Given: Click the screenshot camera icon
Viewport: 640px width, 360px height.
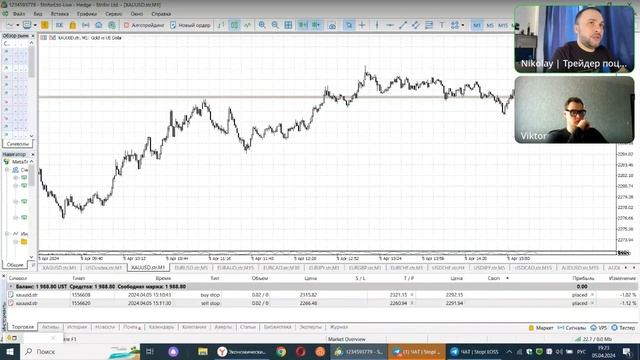Looking at the screenshot, I should (332, 25).
